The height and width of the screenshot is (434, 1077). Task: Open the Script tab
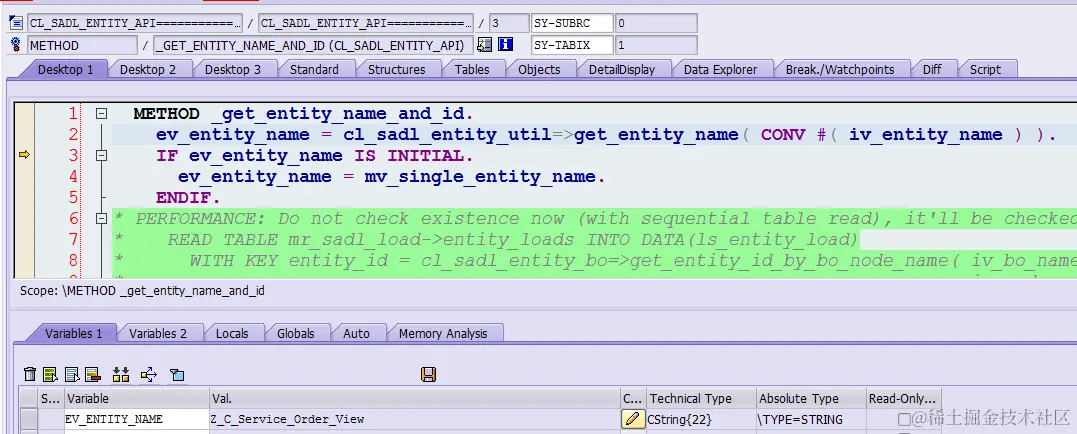[x=985, y=69]
